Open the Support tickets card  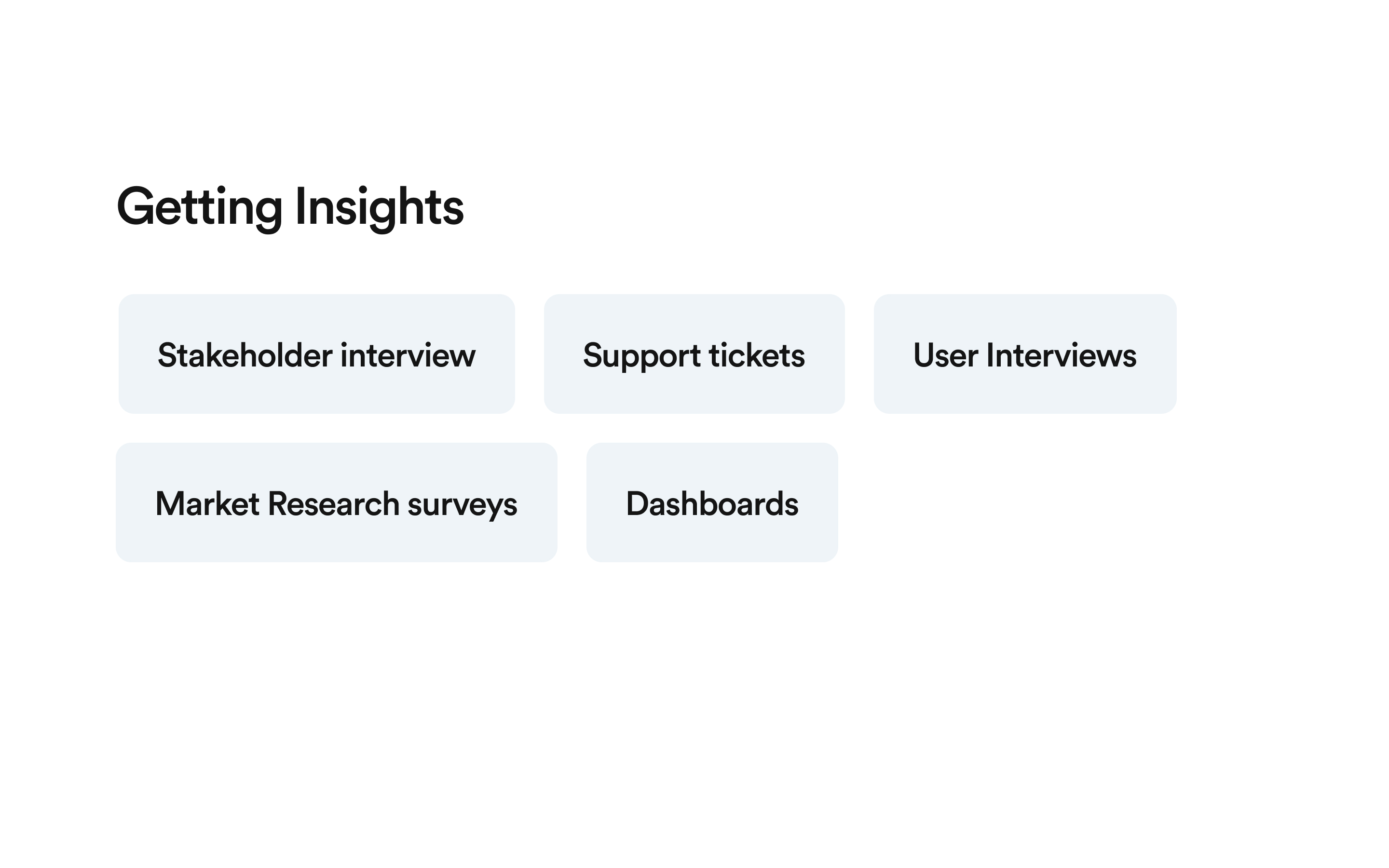694,354
